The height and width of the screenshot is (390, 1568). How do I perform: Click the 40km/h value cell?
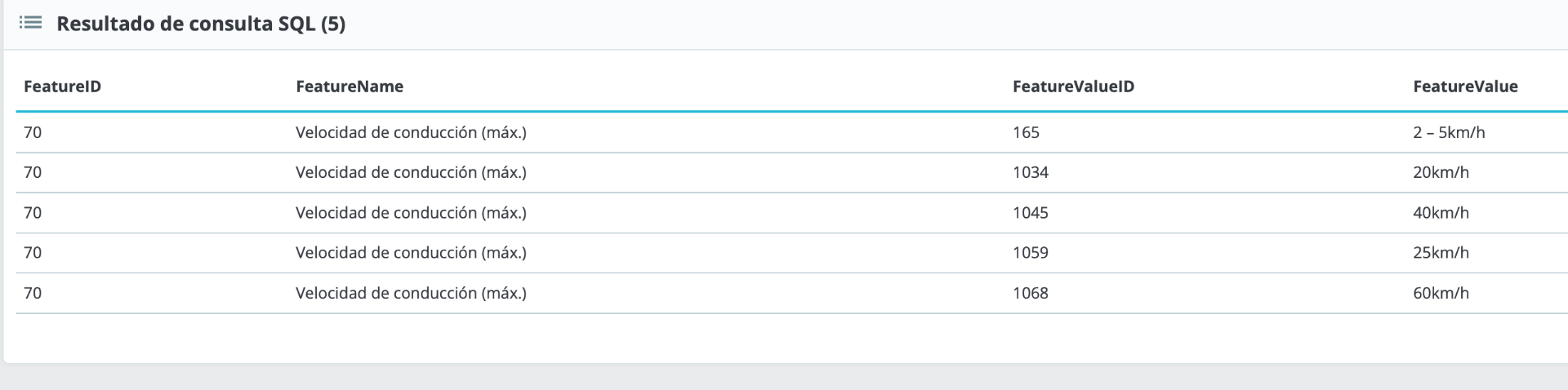[1441, 213]
